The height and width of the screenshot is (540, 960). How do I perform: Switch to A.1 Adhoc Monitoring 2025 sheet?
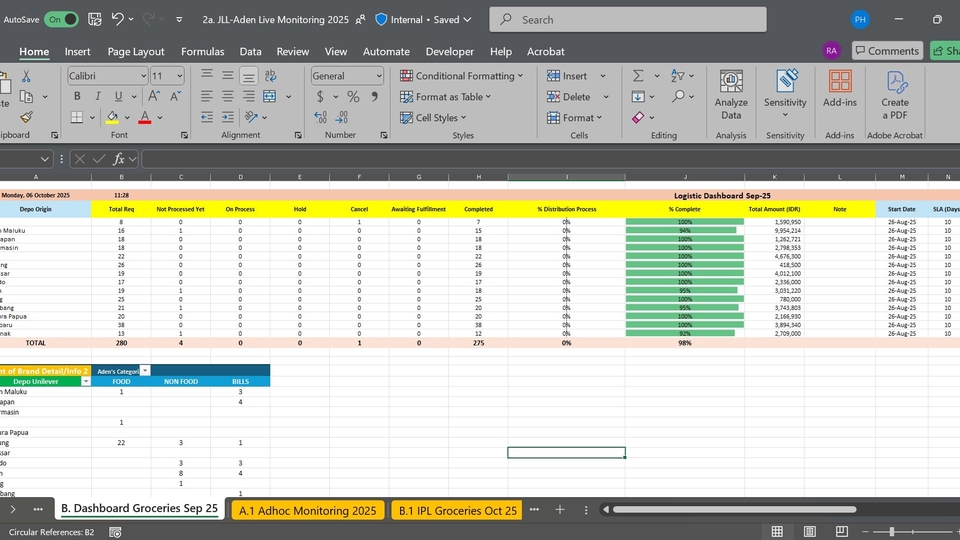point(307,510)
